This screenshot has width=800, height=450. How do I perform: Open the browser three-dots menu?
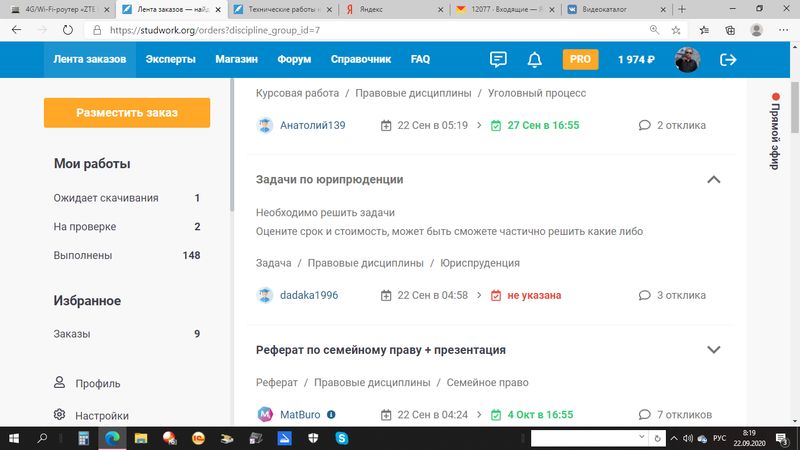tap(783, 30)
